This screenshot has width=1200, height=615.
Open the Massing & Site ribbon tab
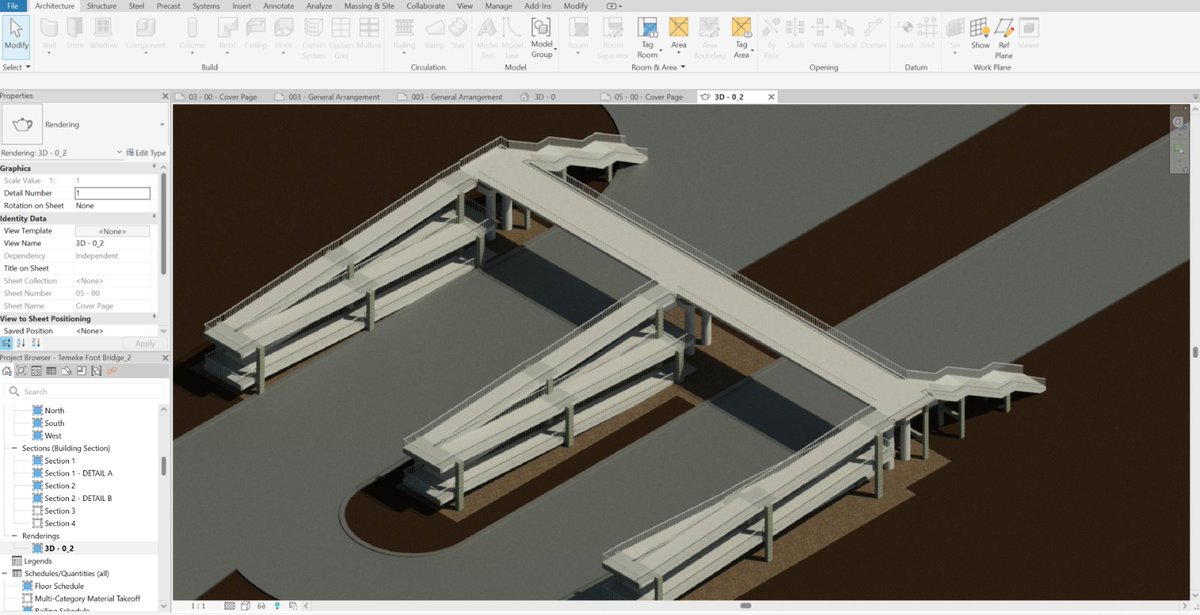[x=369, y=6]
